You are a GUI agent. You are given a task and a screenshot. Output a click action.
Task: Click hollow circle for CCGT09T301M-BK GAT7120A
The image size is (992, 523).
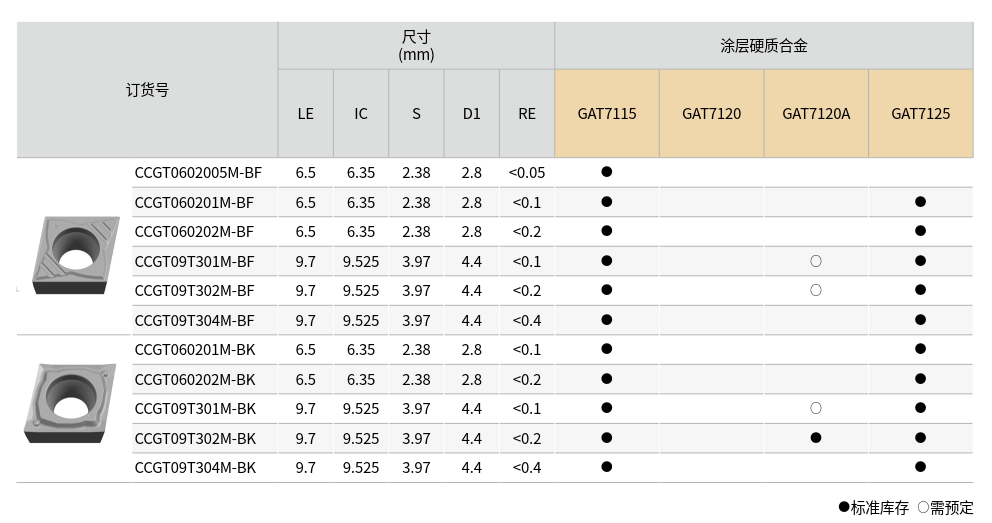coord(816,408)
